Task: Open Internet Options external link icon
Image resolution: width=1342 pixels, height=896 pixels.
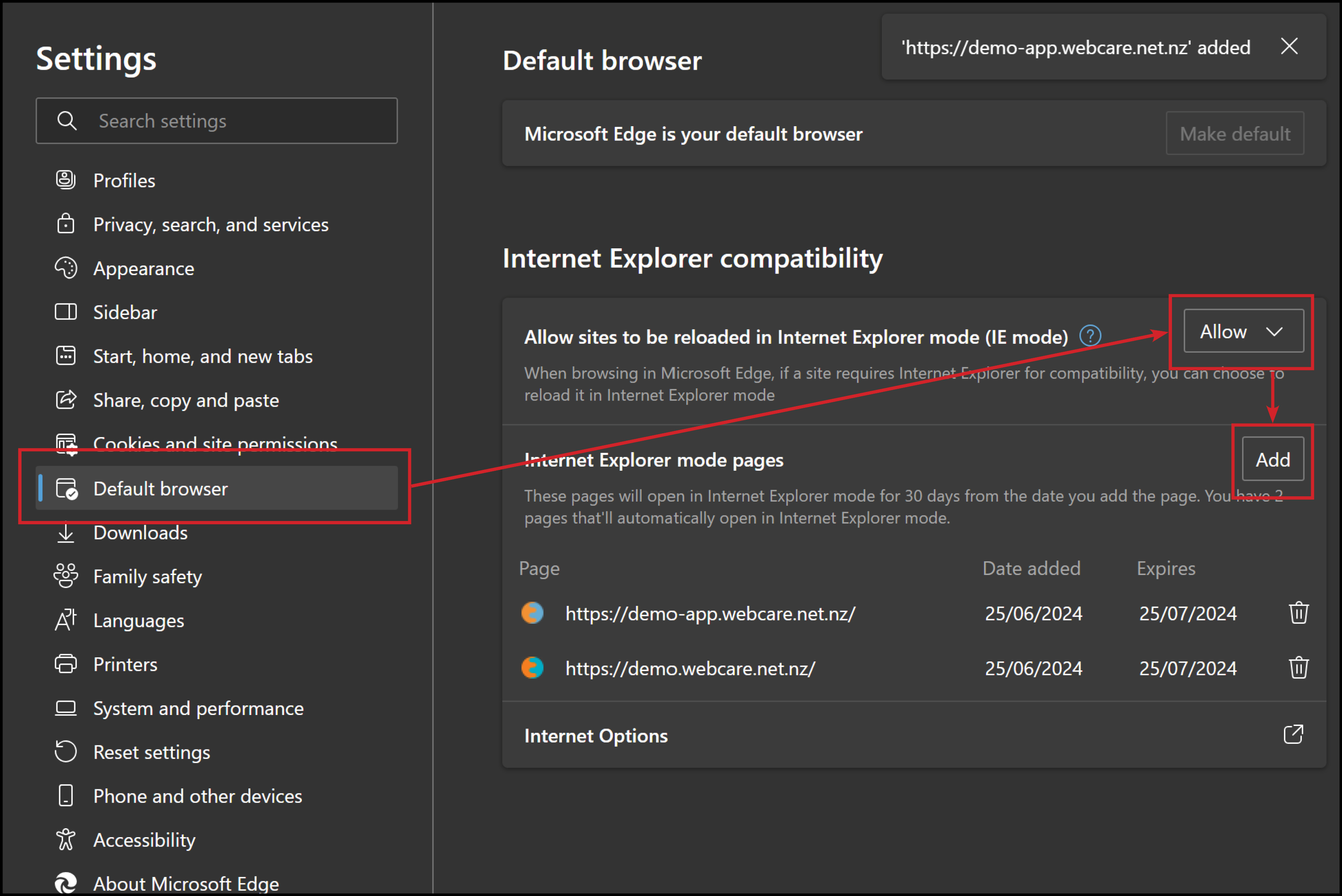Action: click(x=1293, y=735)
